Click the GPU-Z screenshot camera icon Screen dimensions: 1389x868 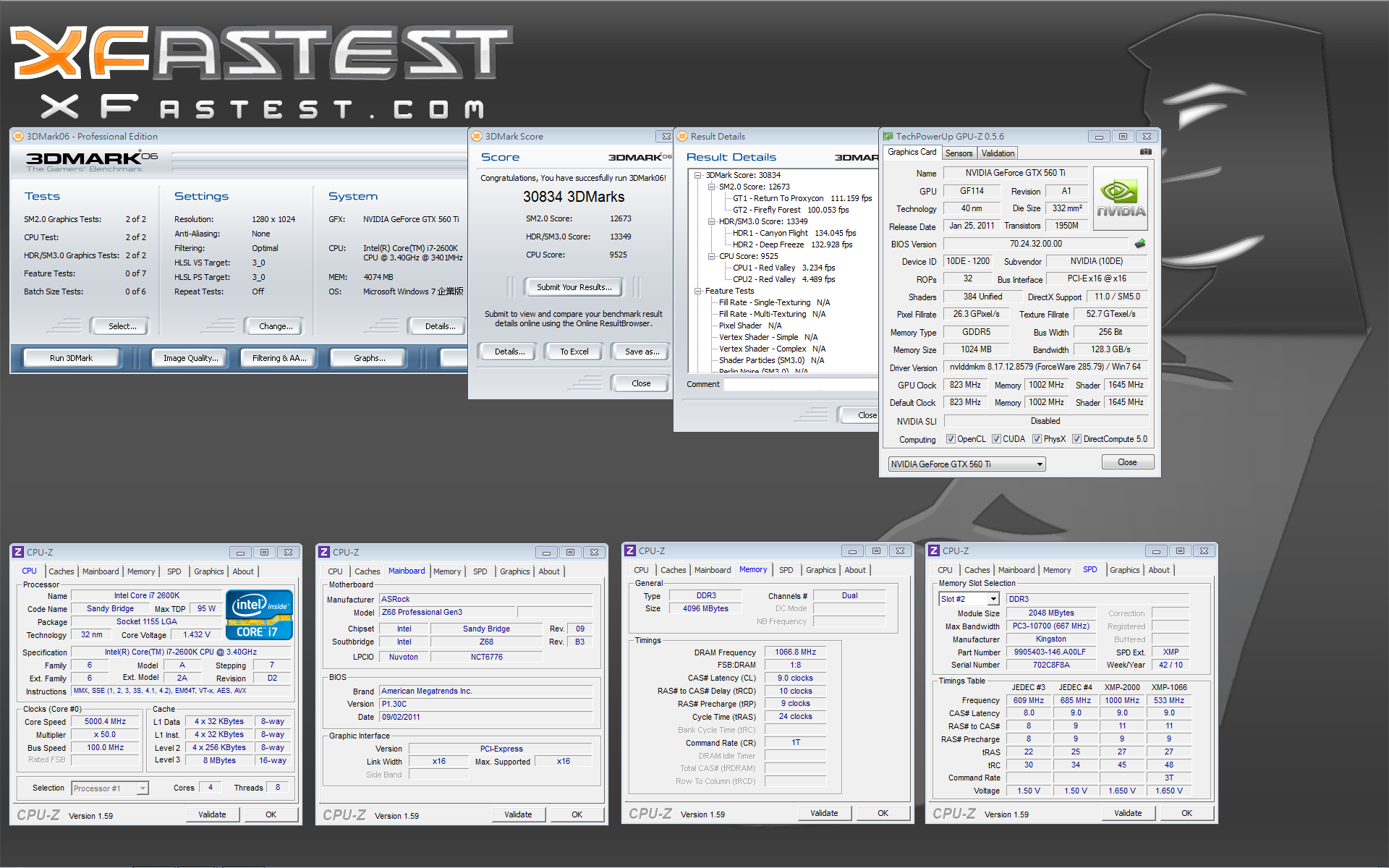[1146, 152]
